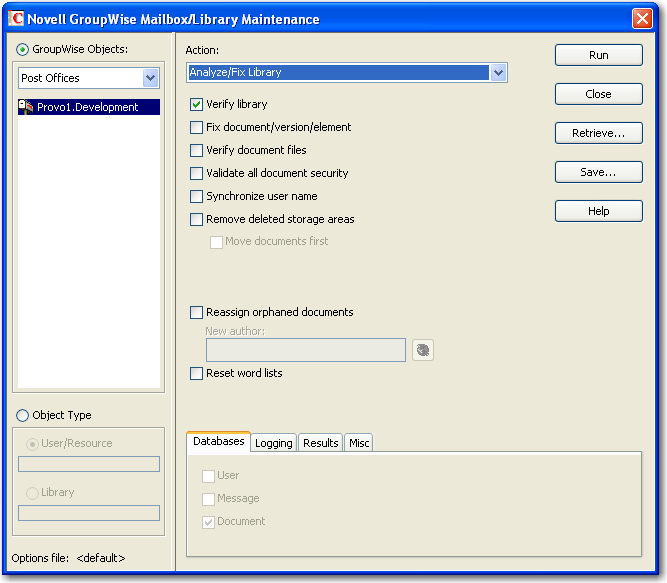Enable Fix document/version/element option
667x583 pixels.
click(x=197, y=127)
